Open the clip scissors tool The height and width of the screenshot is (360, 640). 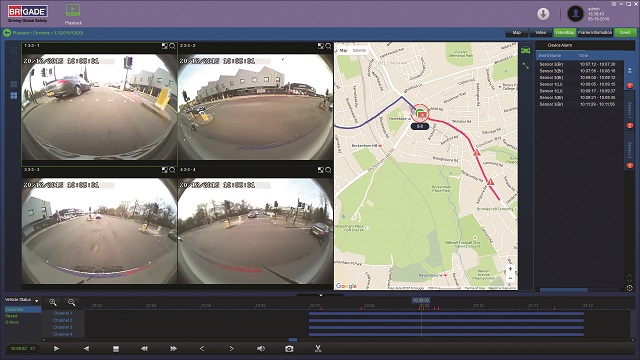pyautogui.click(x=318, y=349)
